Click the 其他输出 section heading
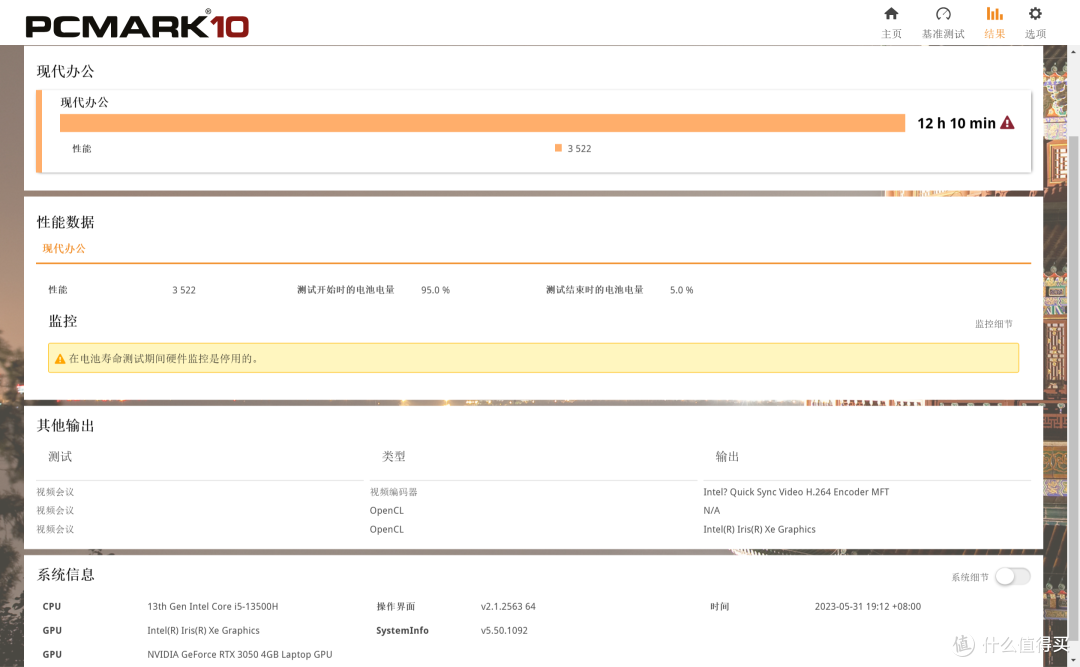The height and width of the screenshot is (667, 1080). click(65, 425)
